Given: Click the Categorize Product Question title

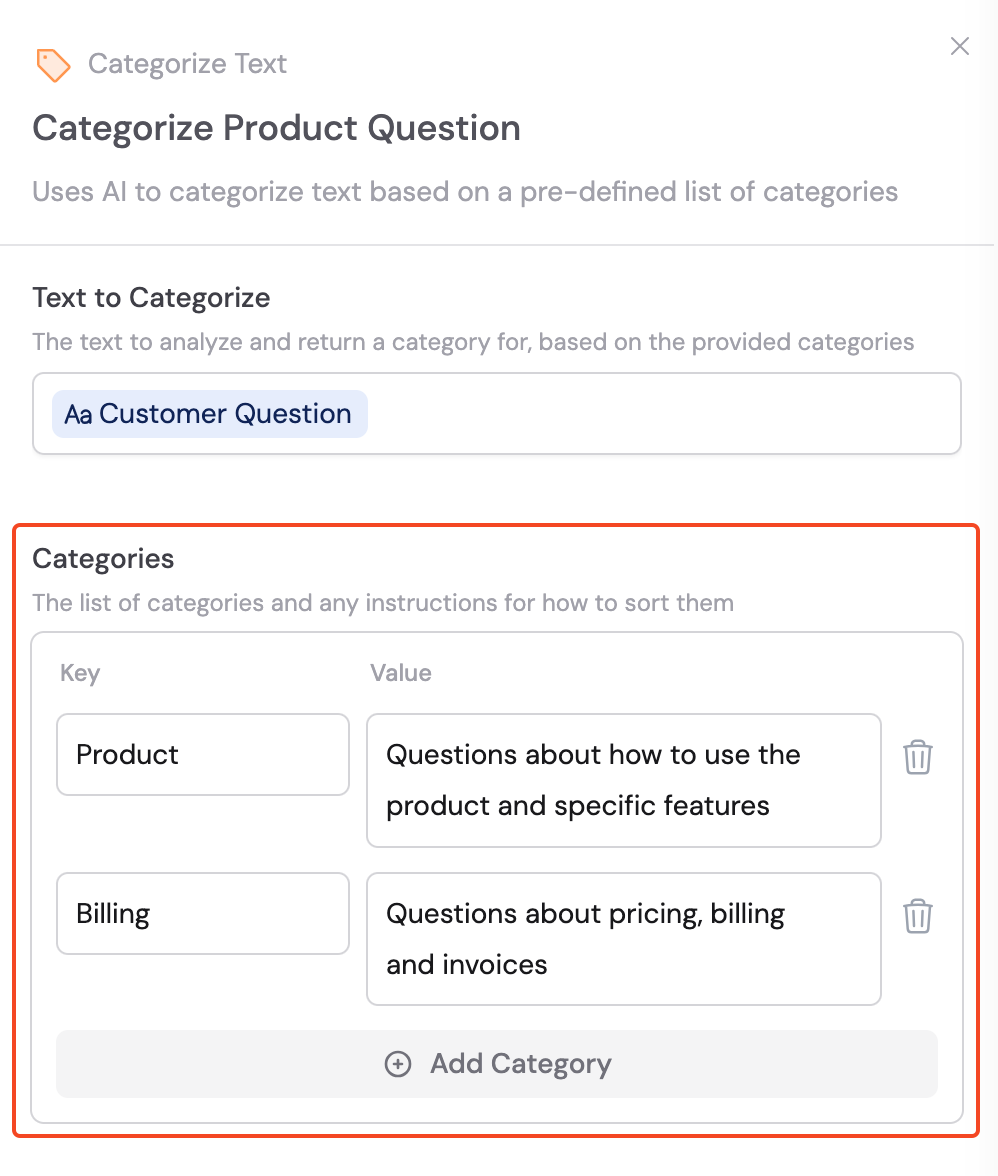Looking at the screenshot, I should pos(277,128).
